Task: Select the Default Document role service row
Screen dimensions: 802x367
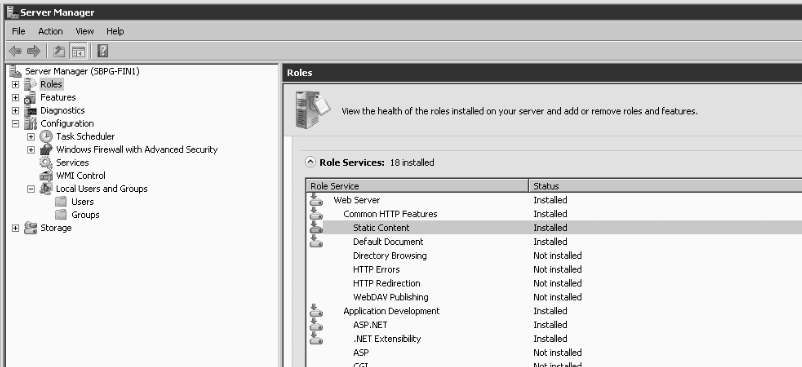Action: click(x=554, y=242)
